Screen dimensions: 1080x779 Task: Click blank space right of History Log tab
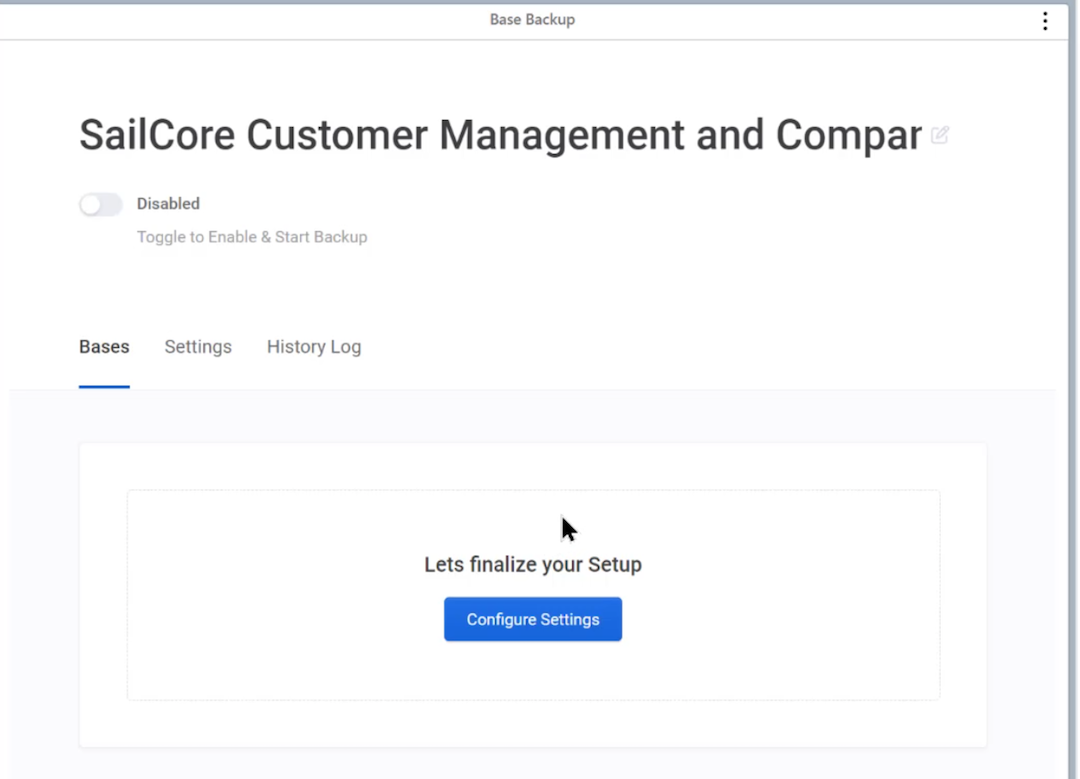[x=689, y=346]
